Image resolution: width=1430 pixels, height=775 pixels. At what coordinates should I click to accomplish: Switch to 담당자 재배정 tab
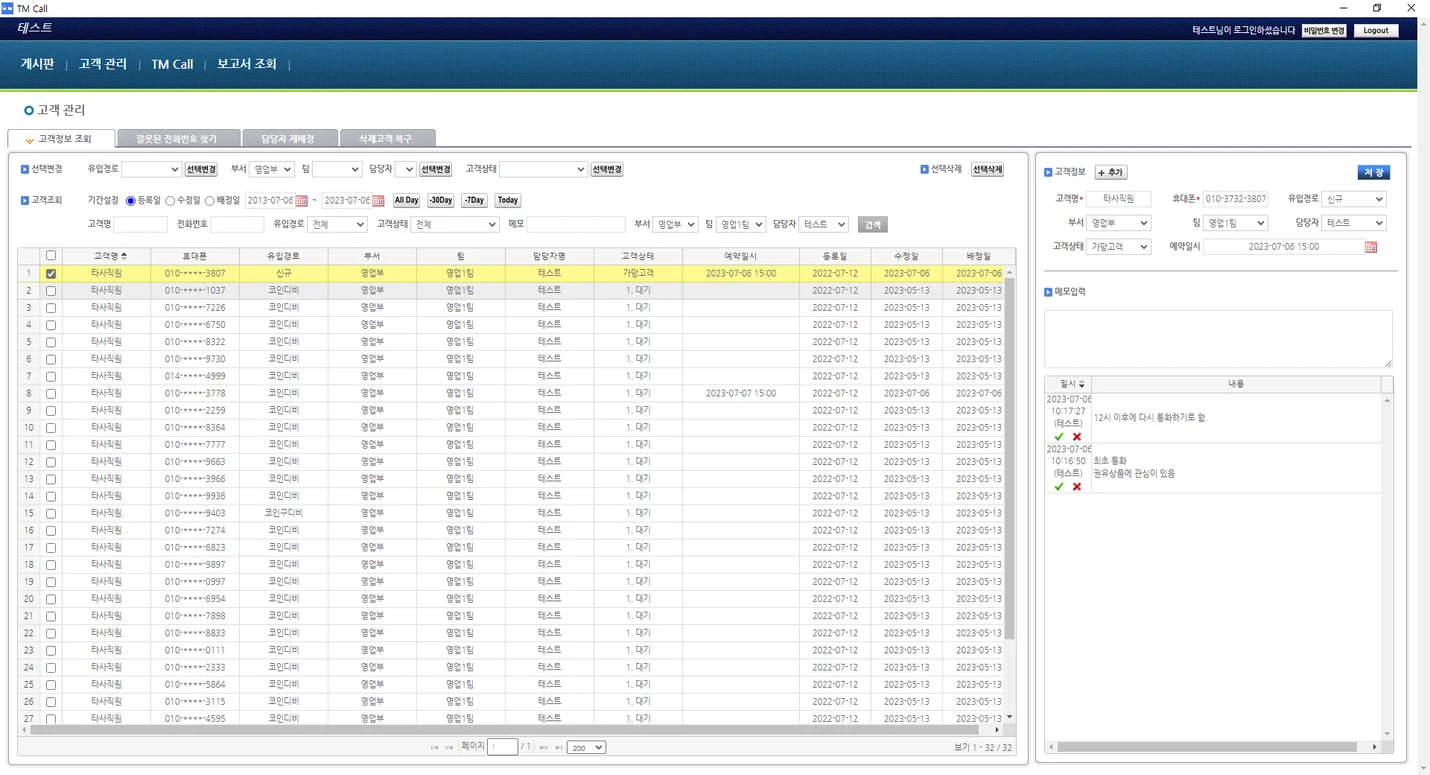pyautogui.click(x=288, y=139)
